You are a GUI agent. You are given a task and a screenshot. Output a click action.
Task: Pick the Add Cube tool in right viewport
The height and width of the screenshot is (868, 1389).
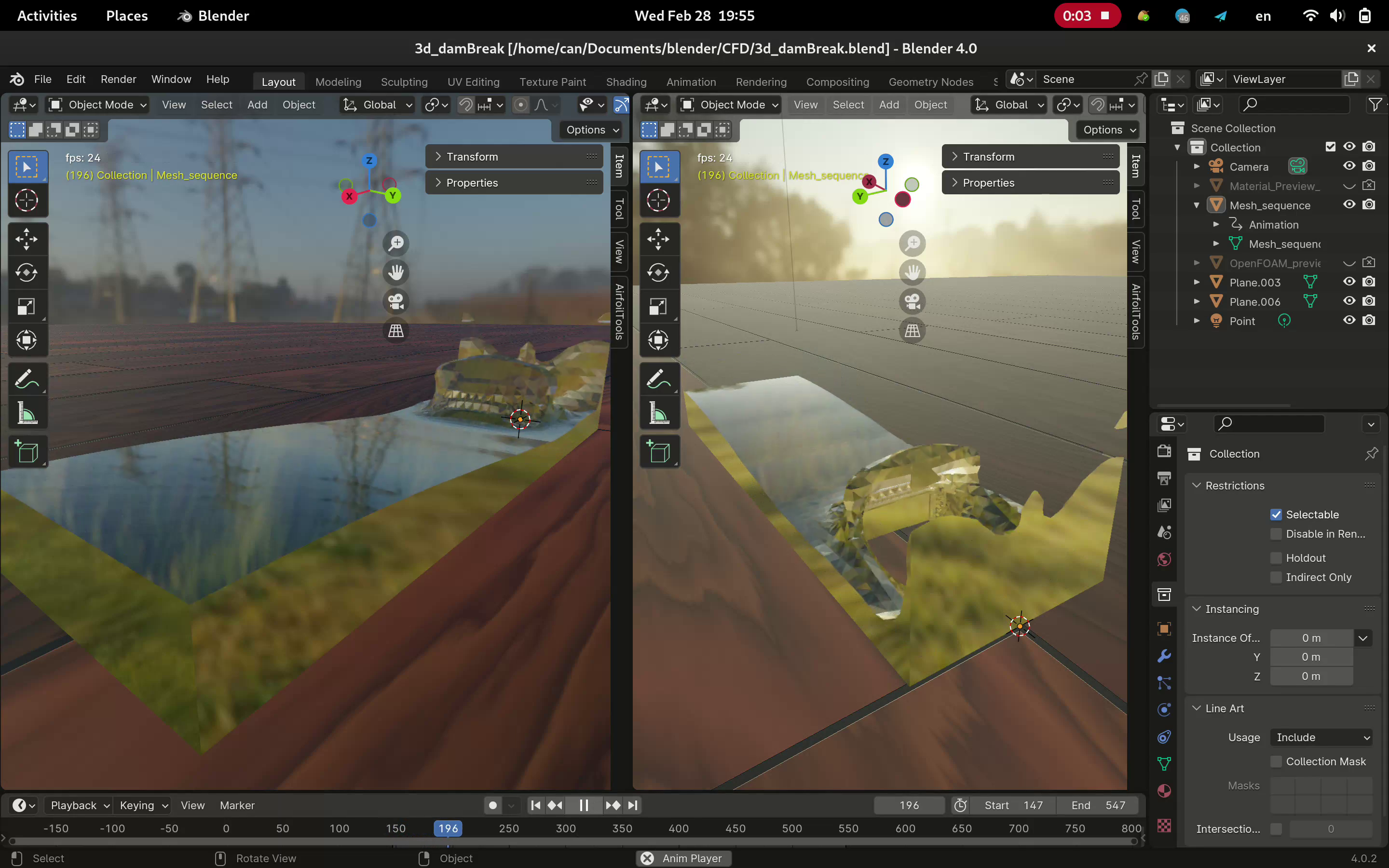click(658, 451)
